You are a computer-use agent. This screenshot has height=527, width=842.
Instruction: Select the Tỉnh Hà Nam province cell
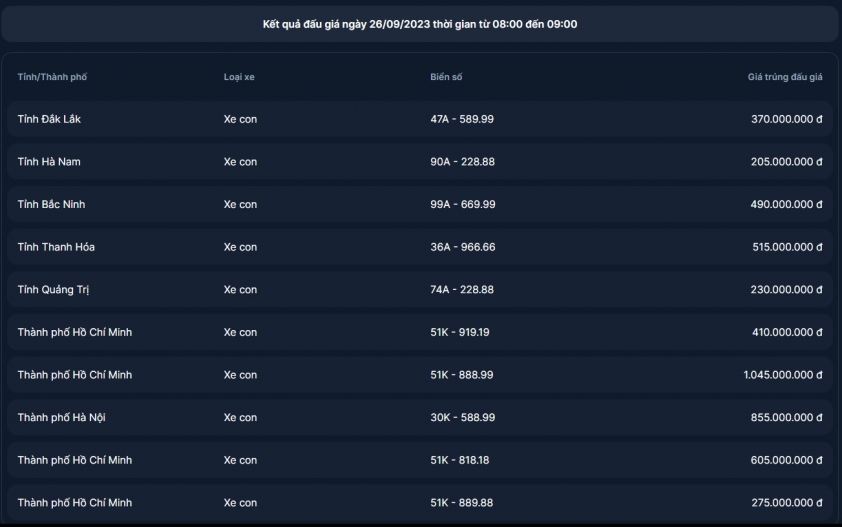49,162
